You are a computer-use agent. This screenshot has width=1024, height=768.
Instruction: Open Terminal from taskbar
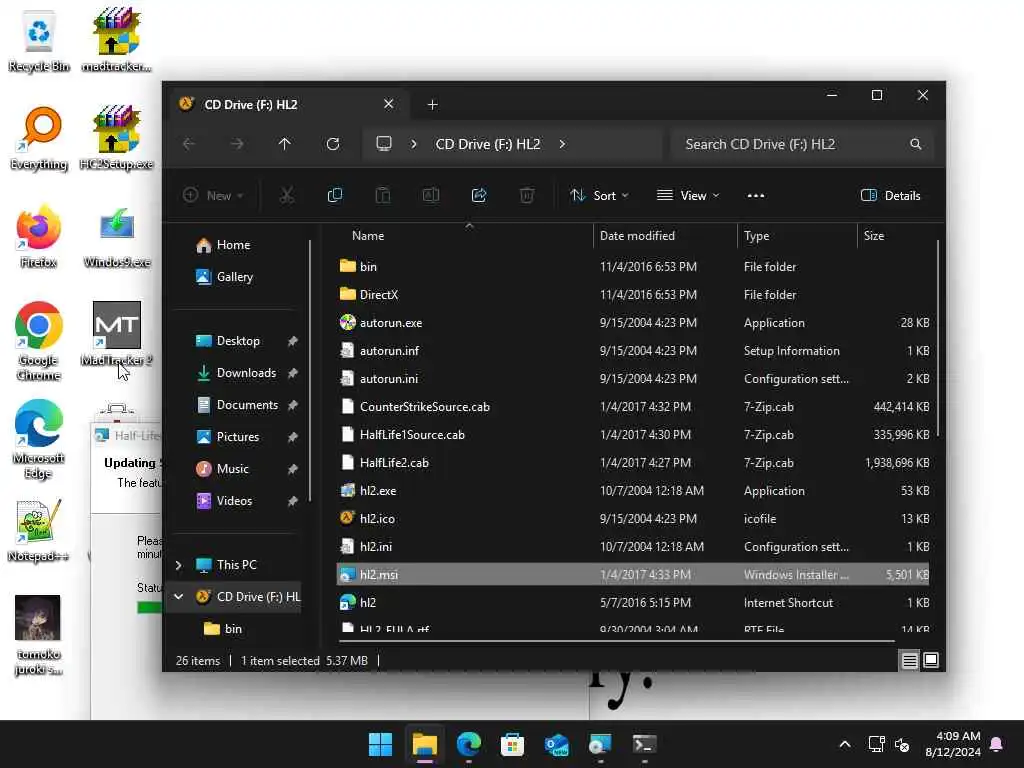645,744
